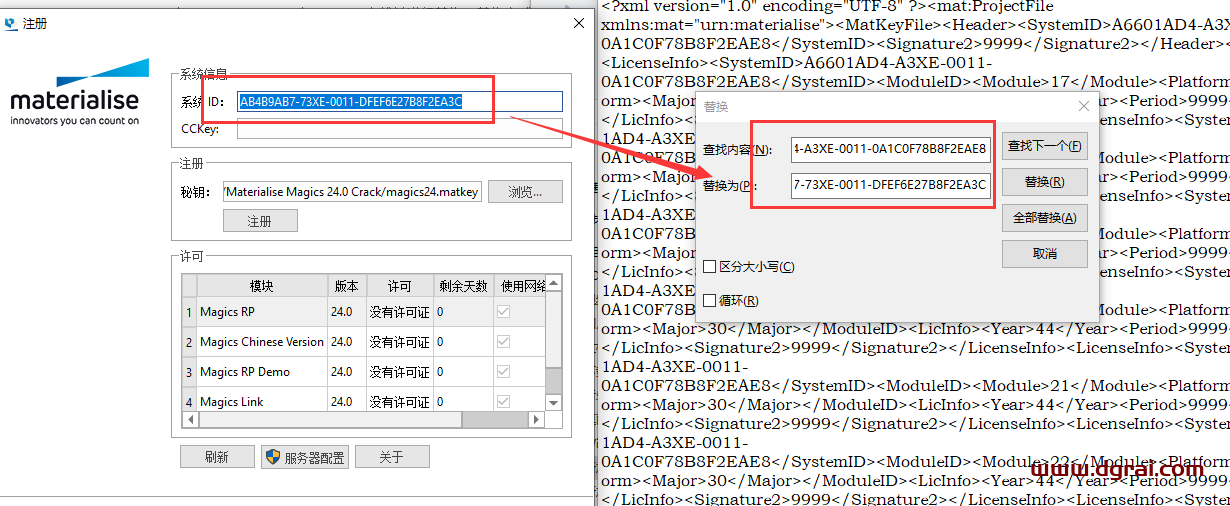Viewport: 1230px width, 506px height.
Task: Click 没有许可证 cell for Magics RP Demo
Action: point(399,372)
